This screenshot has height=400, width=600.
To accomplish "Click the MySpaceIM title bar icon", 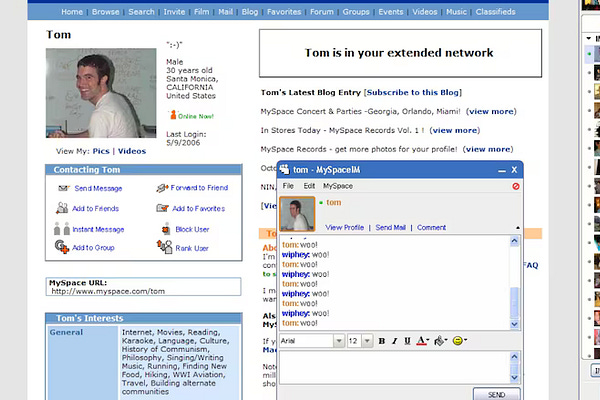I will coord(284,169).
